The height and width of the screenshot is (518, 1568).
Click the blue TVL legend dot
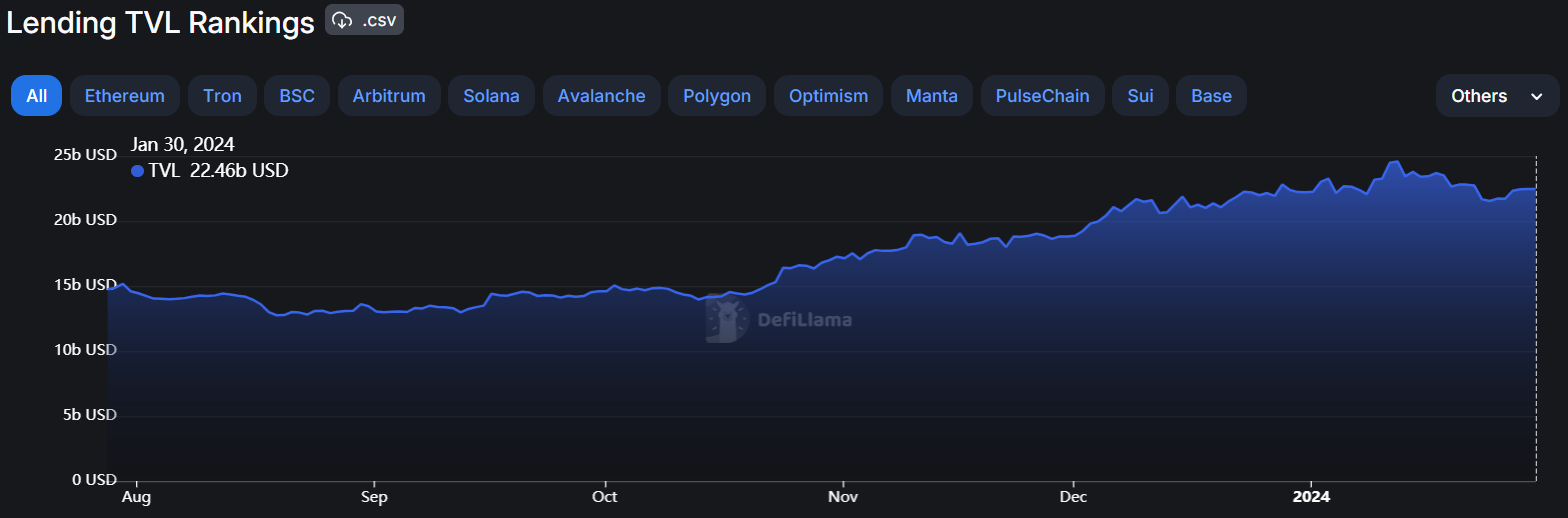(x=137, y=171)
